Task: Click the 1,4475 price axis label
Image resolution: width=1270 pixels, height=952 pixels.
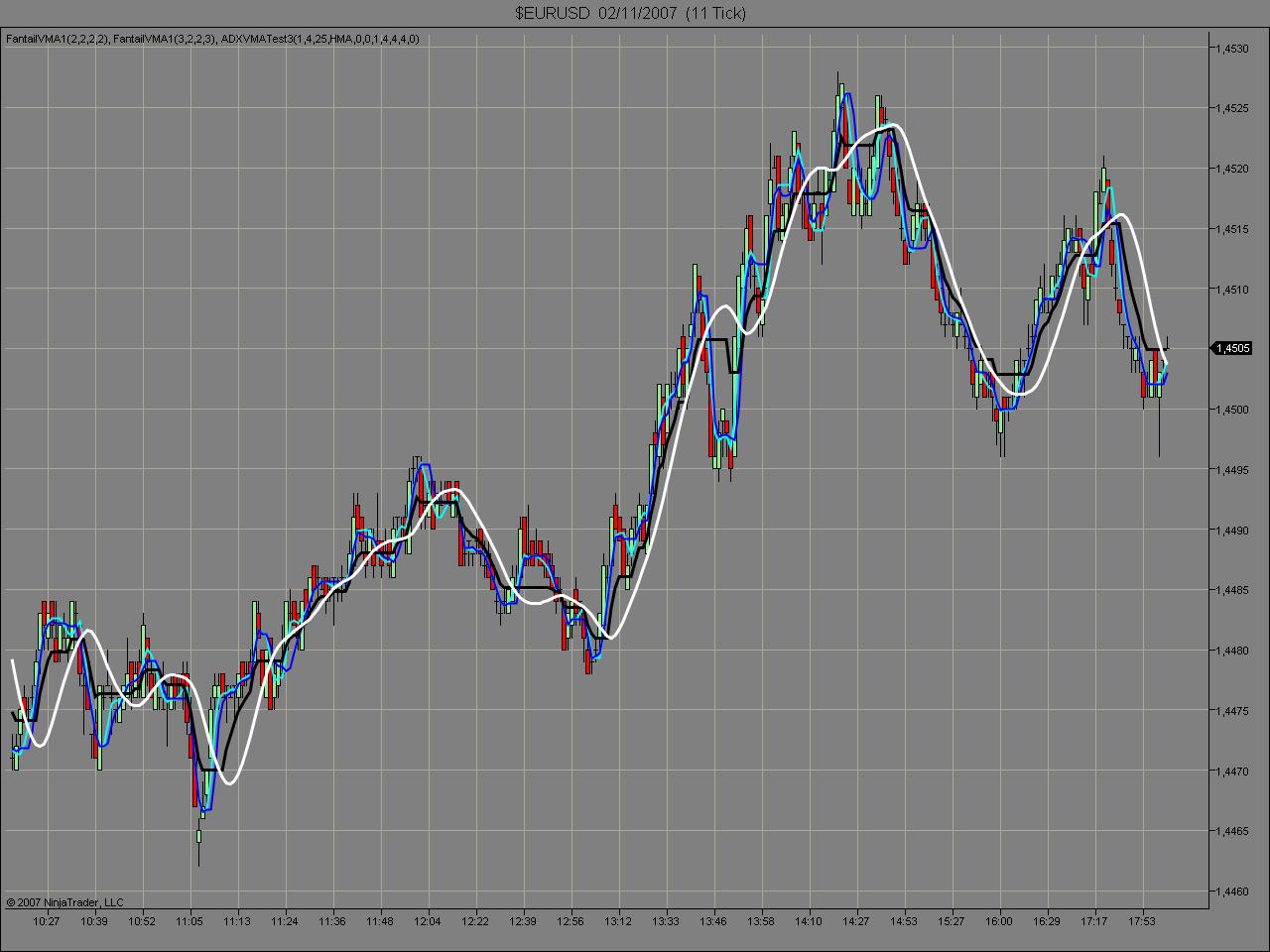Action: point(1233,710)
